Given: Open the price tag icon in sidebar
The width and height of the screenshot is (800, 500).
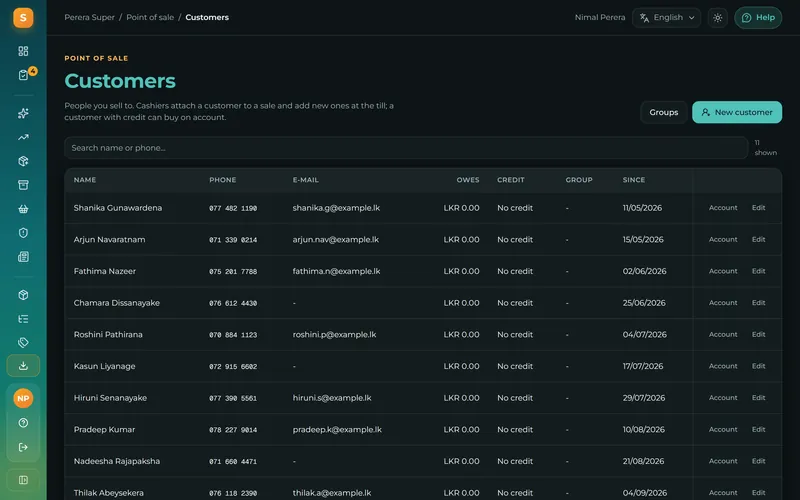Looking at the screenshot, I should 23,342.
